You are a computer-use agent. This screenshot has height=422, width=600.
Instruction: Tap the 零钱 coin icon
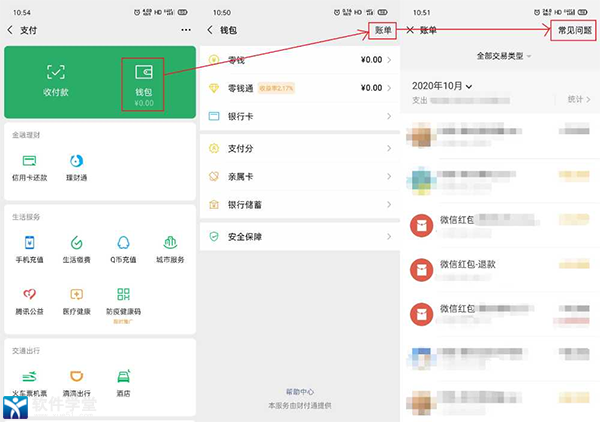click(x=214, y=60)
